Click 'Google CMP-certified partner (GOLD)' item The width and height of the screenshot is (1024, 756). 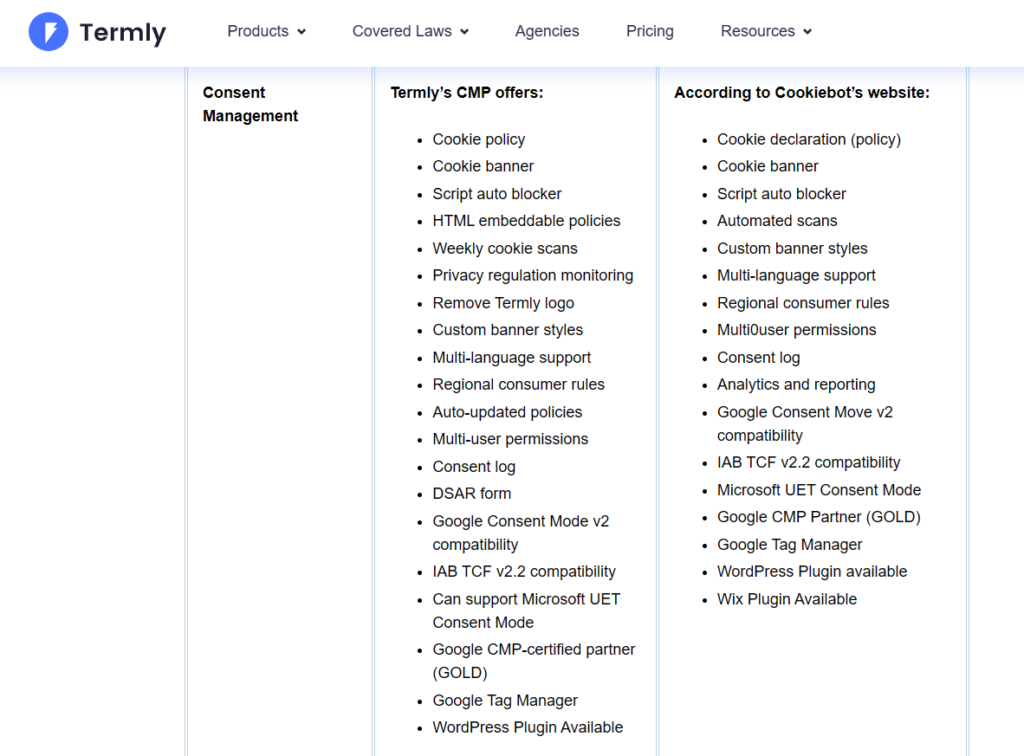click(x=534, y=661)
